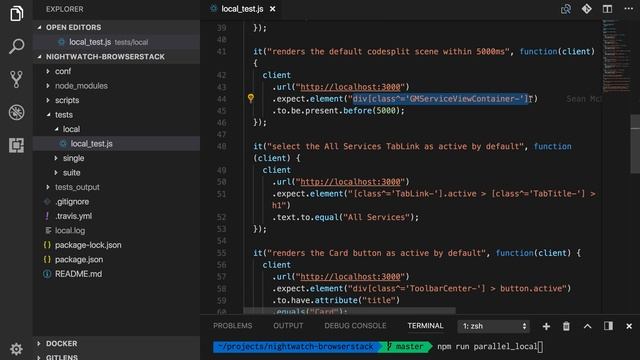The image size is (640, 360).
Task: Click the editor vertical scrollbar thumb
Action: 635,145
